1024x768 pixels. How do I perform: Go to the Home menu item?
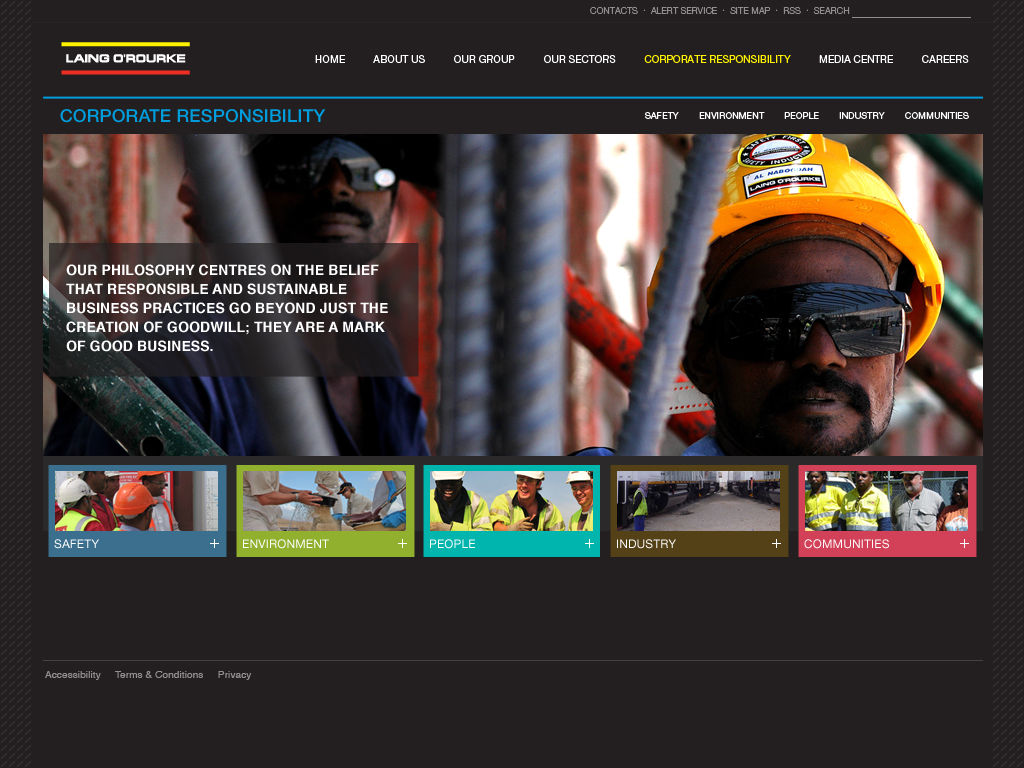point(330,60)
